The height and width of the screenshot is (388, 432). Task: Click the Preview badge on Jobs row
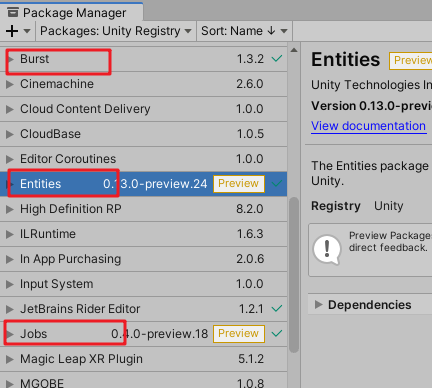[239, 334]
